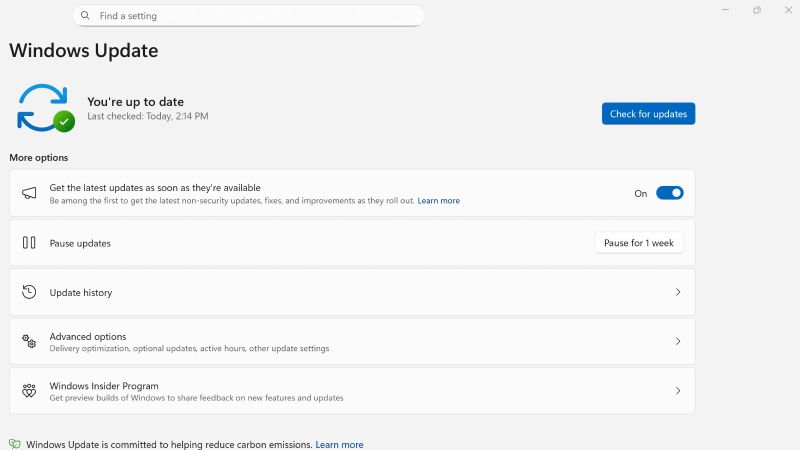The height and width of the screenshot is (450, 800).
Task: Minimize the Settings window
Action: [725, 10]
